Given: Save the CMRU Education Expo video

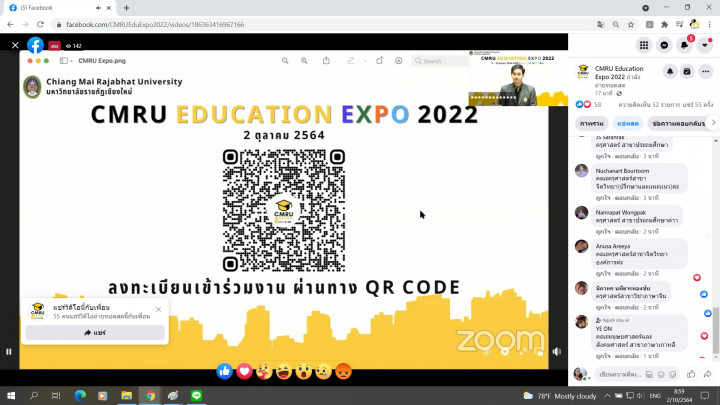Looking at the screenshot, I should (x=687, y=72).
